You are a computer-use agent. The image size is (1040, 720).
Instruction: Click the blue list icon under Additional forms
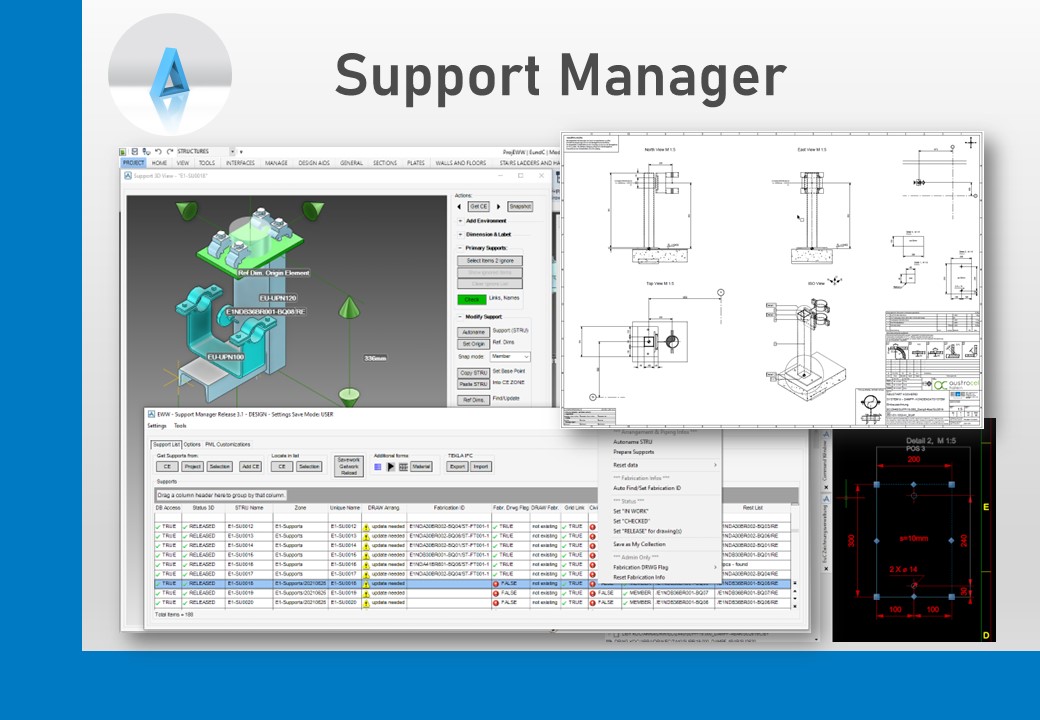378,466
